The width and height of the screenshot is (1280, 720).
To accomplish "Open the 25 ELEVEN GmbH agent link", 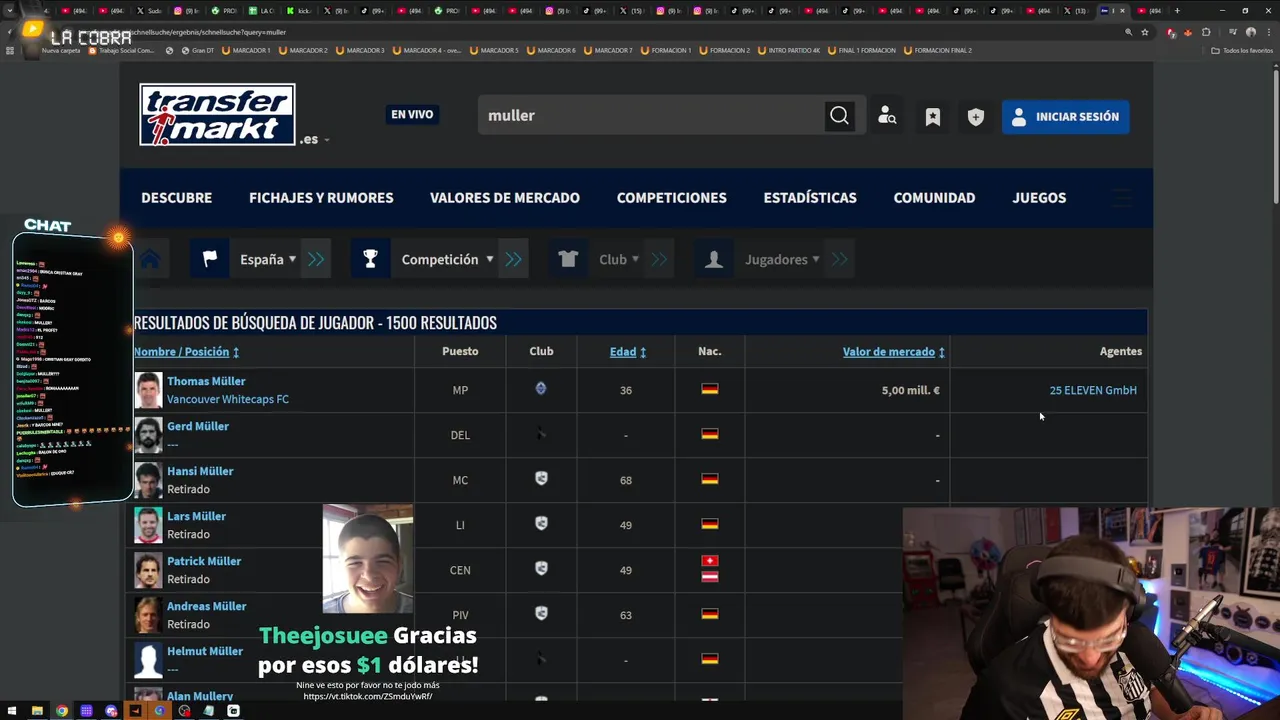I will (x=1093, y=390).
